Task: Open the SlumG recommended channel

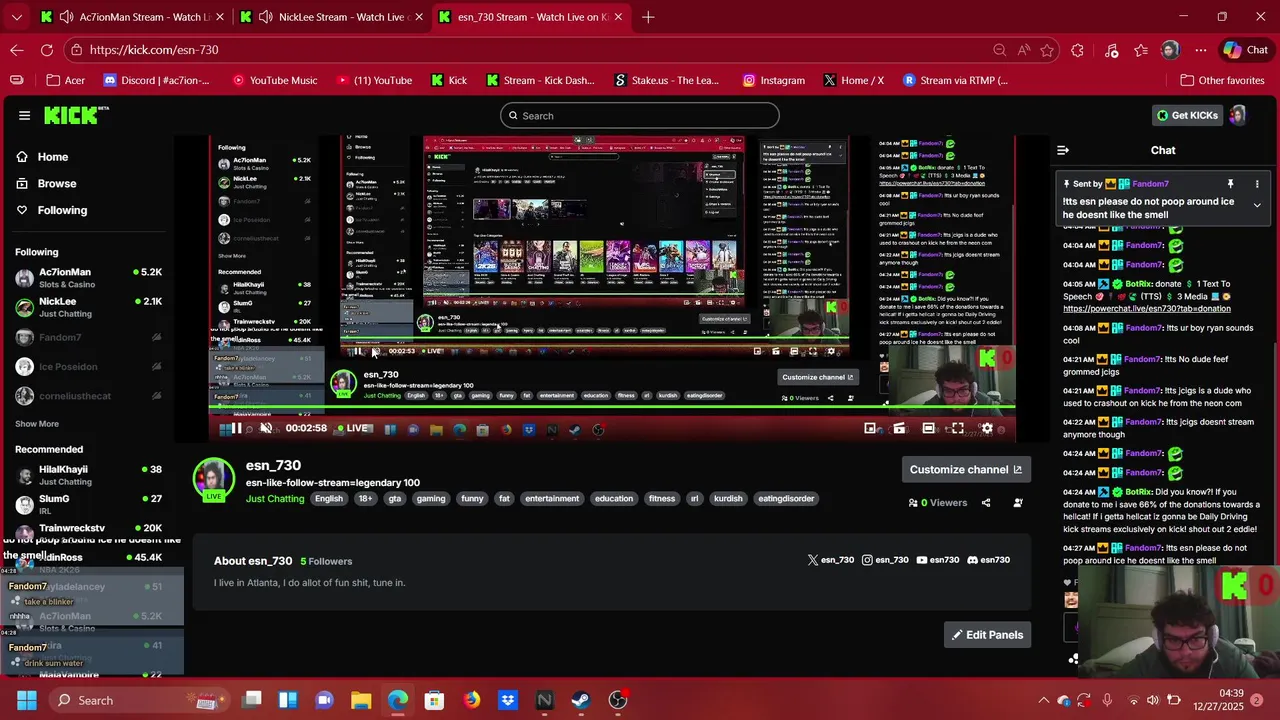Action: [88, 504]
